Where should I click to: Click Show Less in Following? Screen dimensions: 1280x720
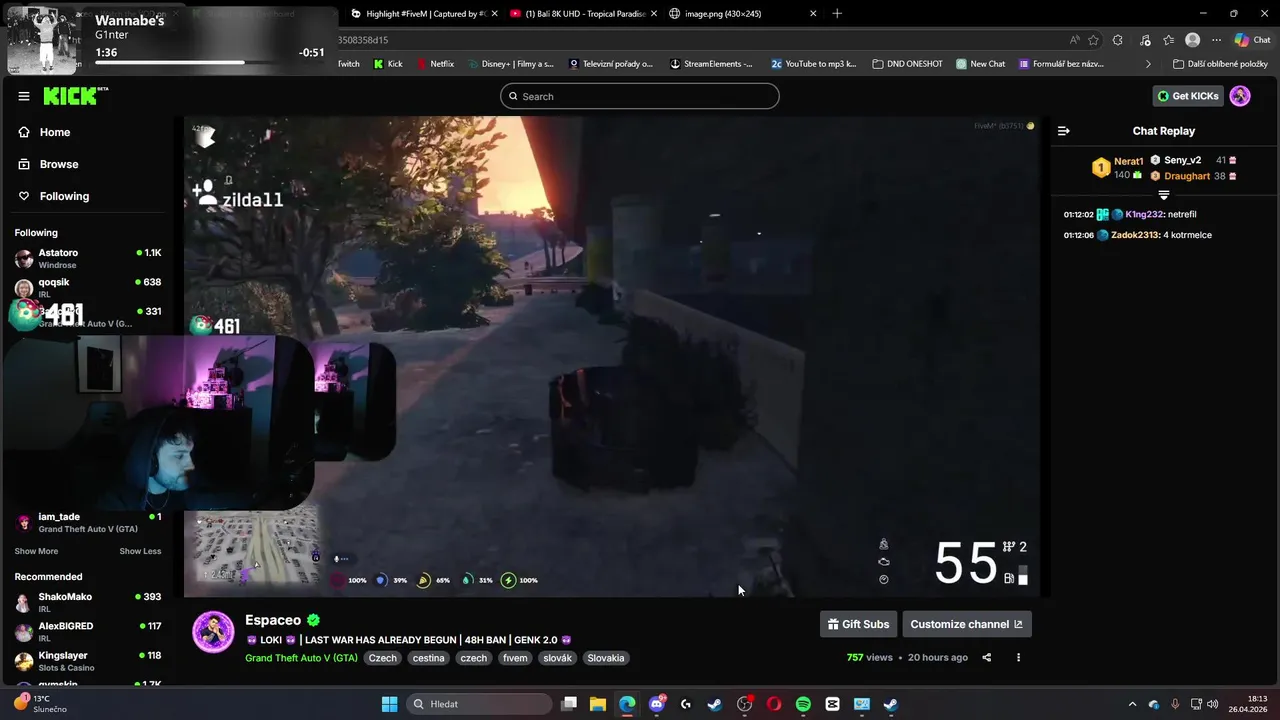(140, 551)
